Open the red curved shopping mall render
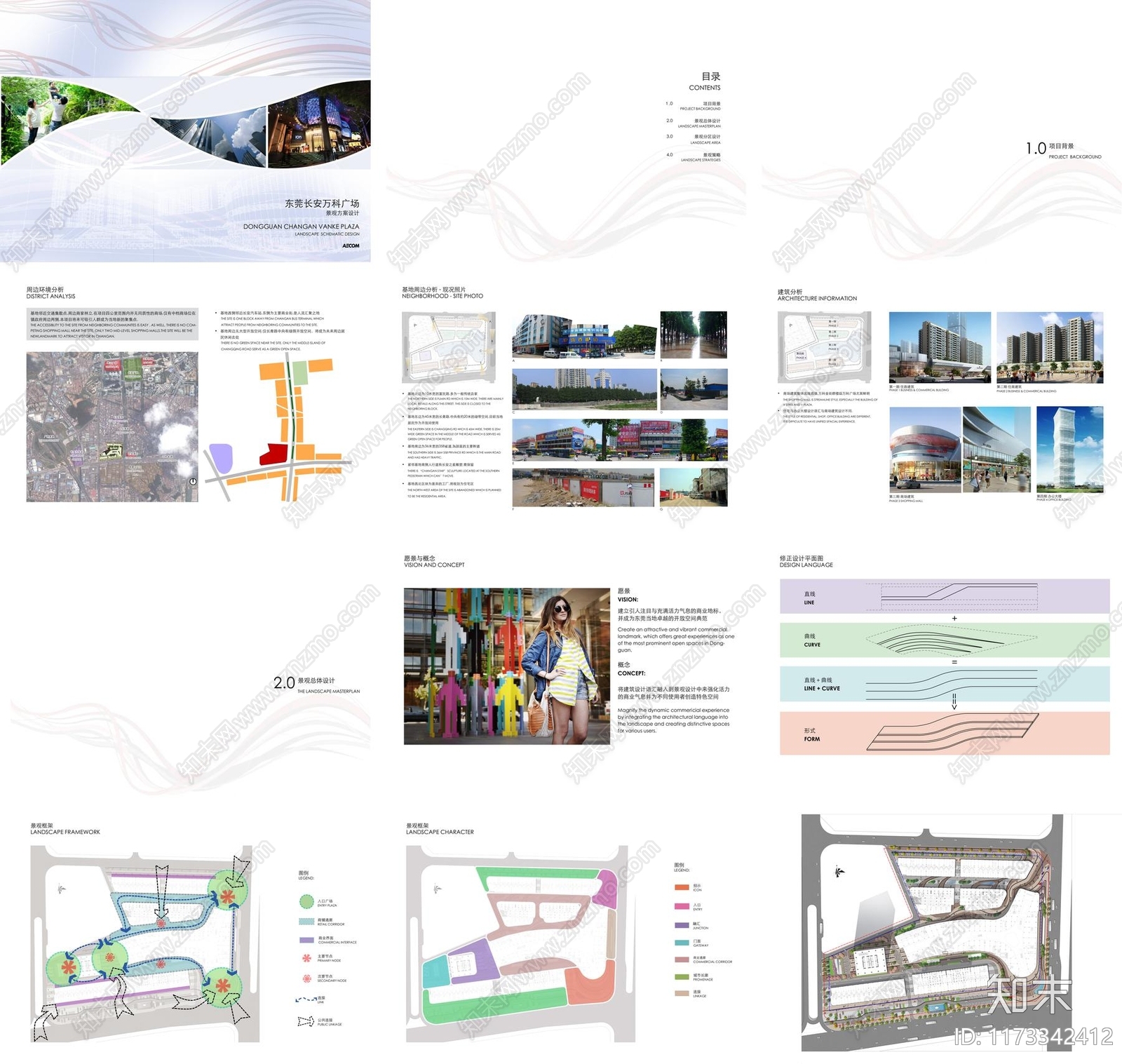The height and width of the screenshot is (1064, 1122). pyautogui.click(x=925, y=449)
